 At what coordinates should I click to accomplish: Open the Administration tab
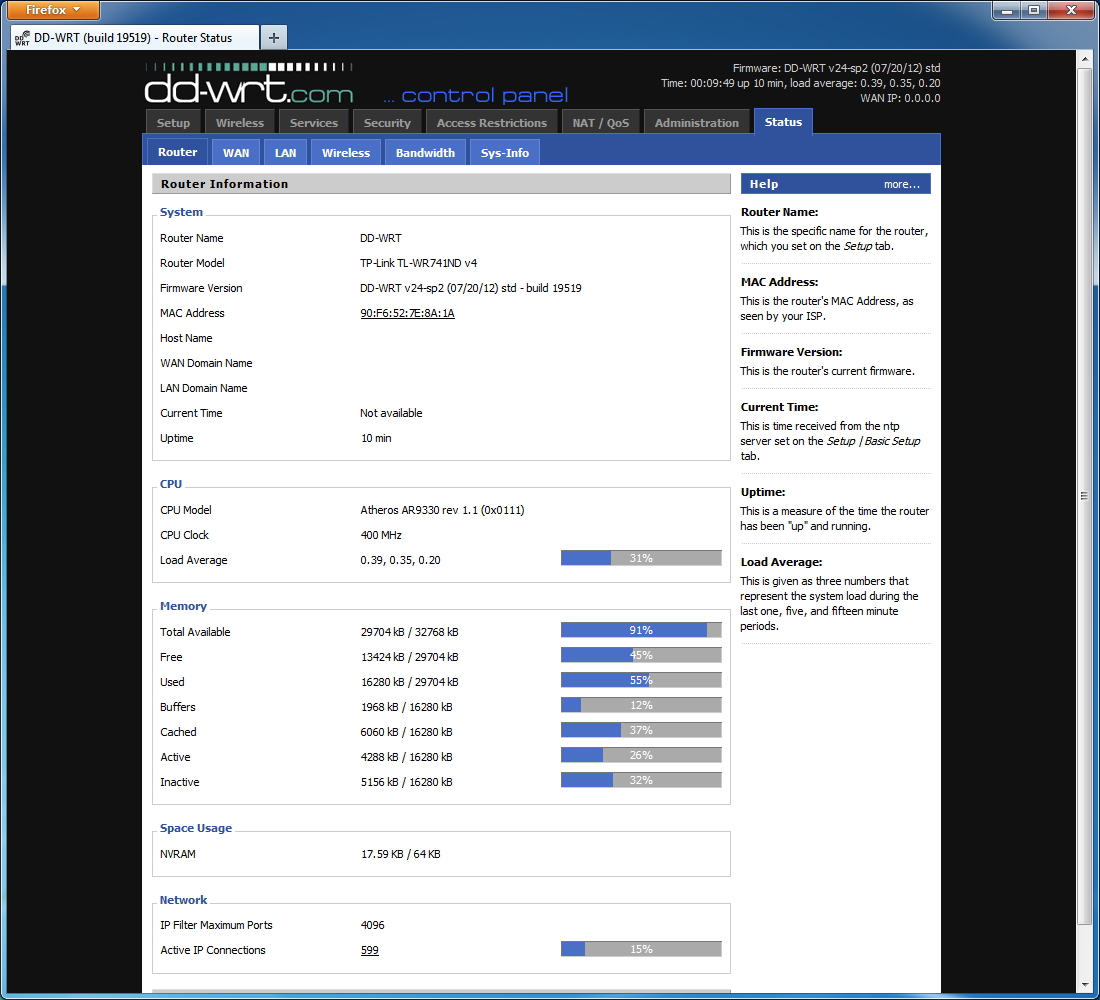click(x=697, y=123)
